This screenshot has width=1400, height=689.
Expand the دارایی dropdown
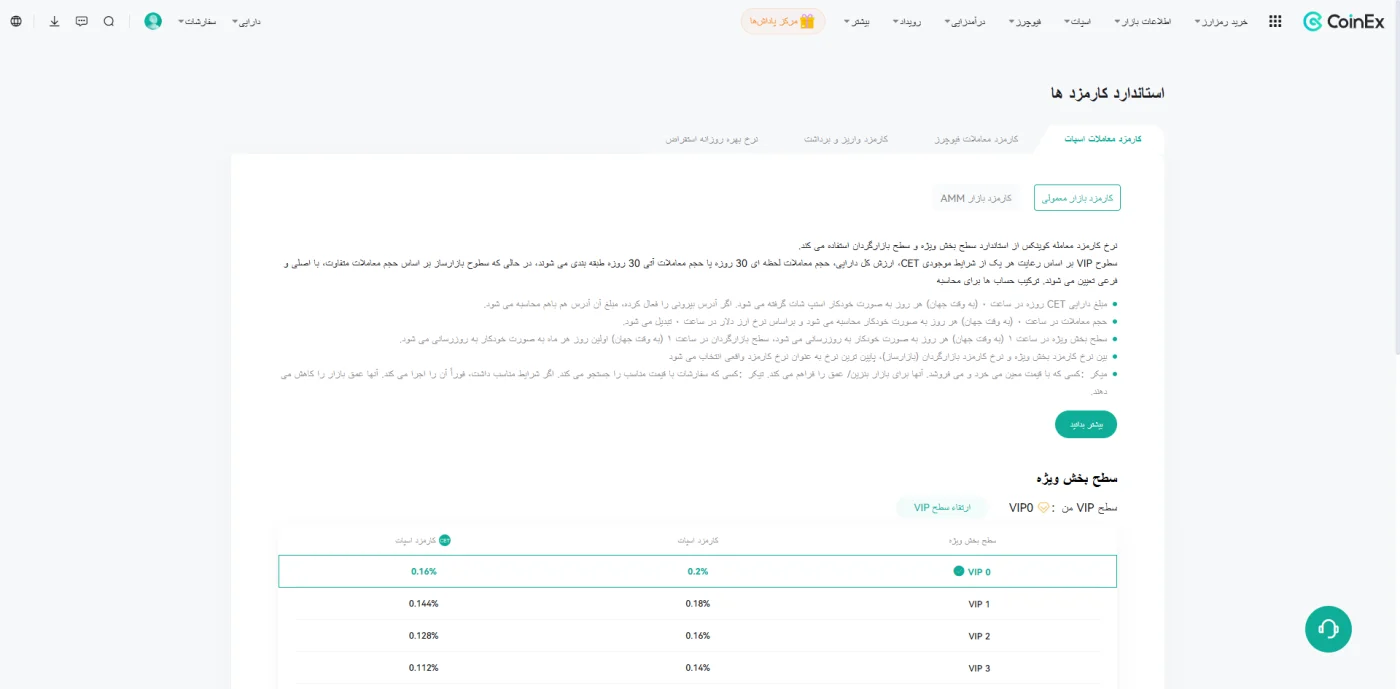246,21
